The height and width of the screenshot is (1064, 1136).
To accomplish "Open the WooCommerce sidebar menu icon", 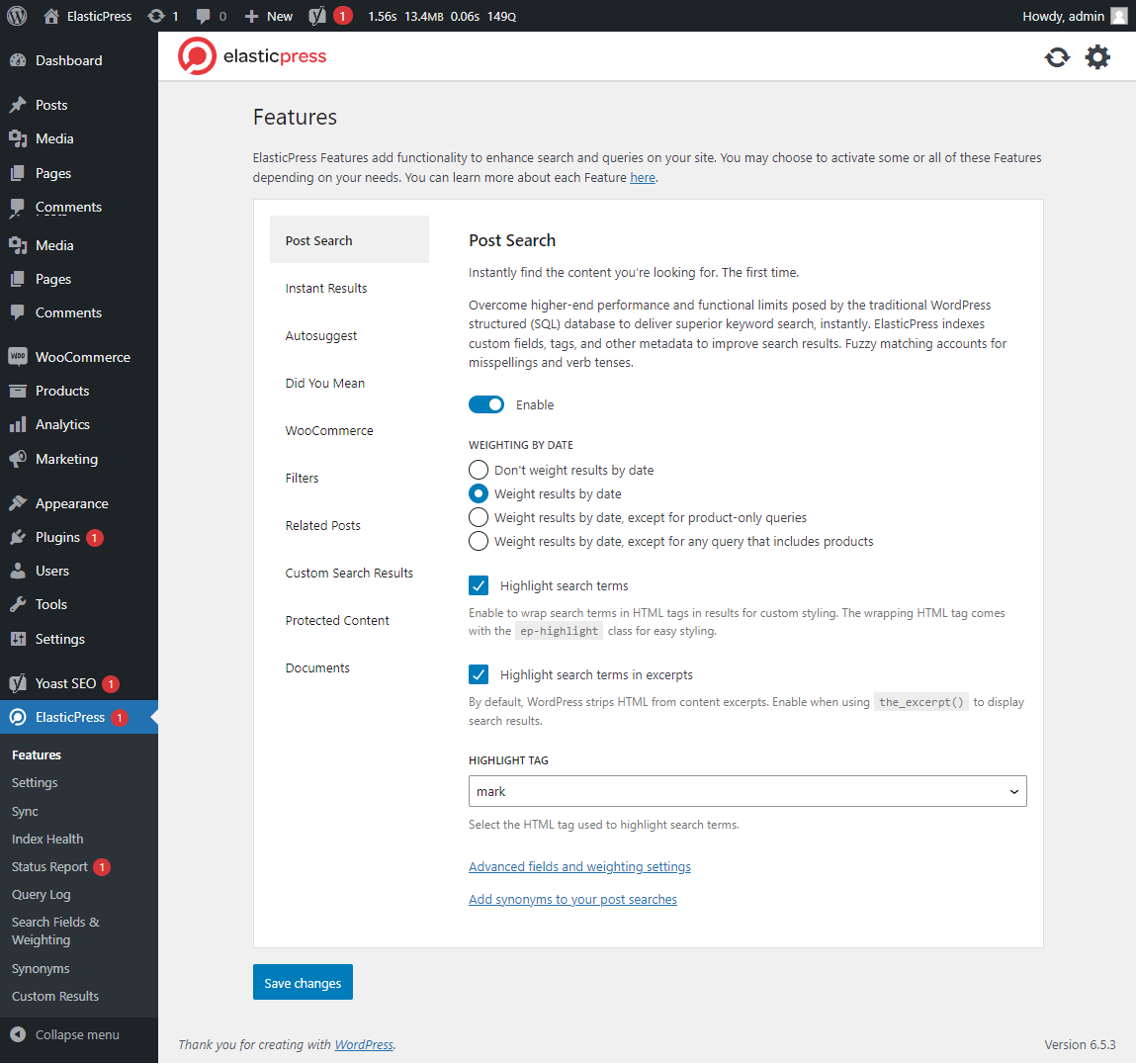I will click(20, 356).
